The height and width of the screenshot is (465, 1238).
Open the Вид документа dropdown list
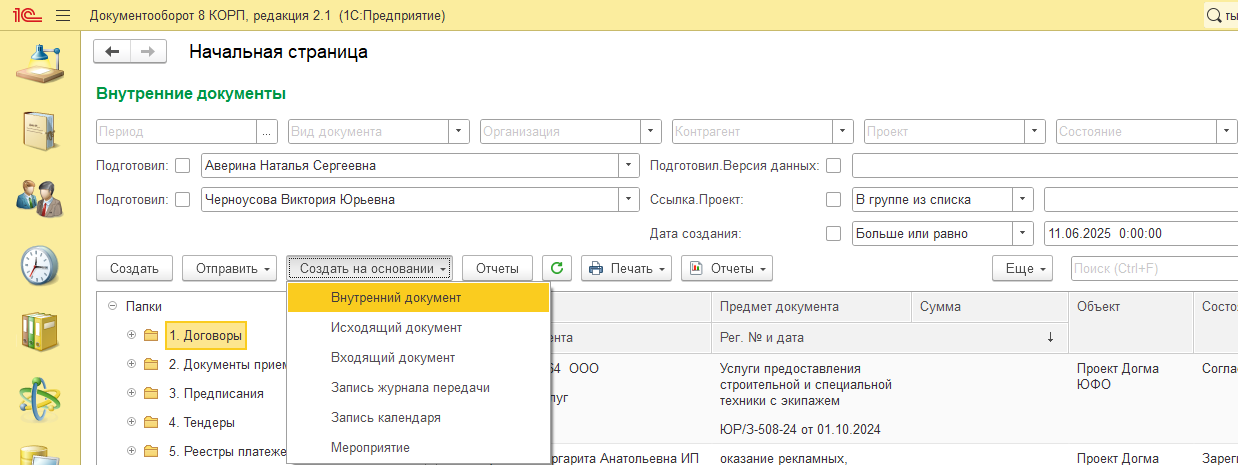point(459,131)
